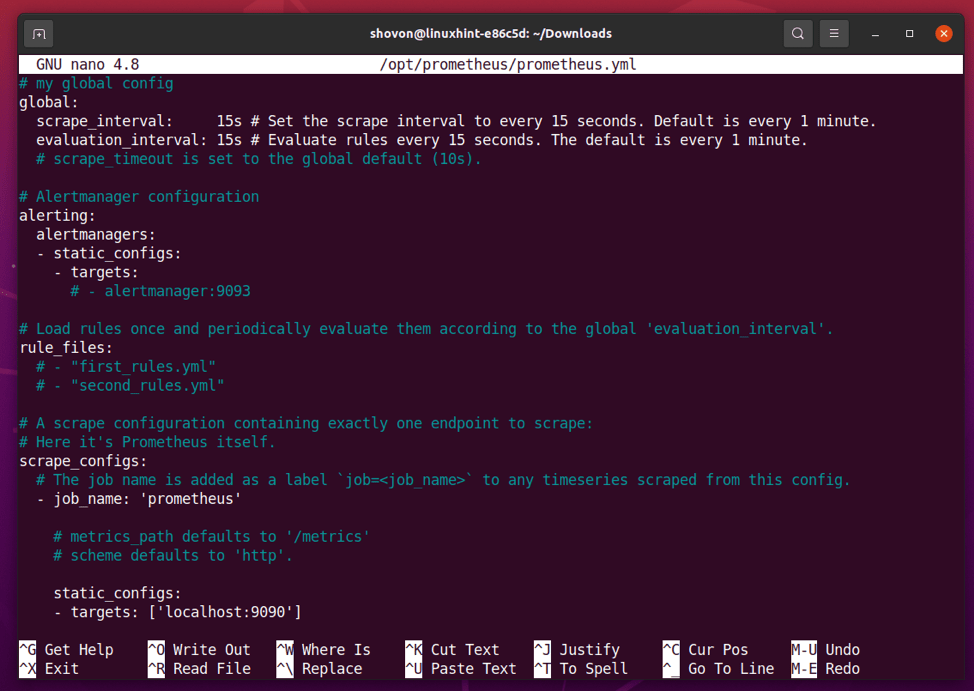Minimize the terminal window

click(x=875, y=34)
